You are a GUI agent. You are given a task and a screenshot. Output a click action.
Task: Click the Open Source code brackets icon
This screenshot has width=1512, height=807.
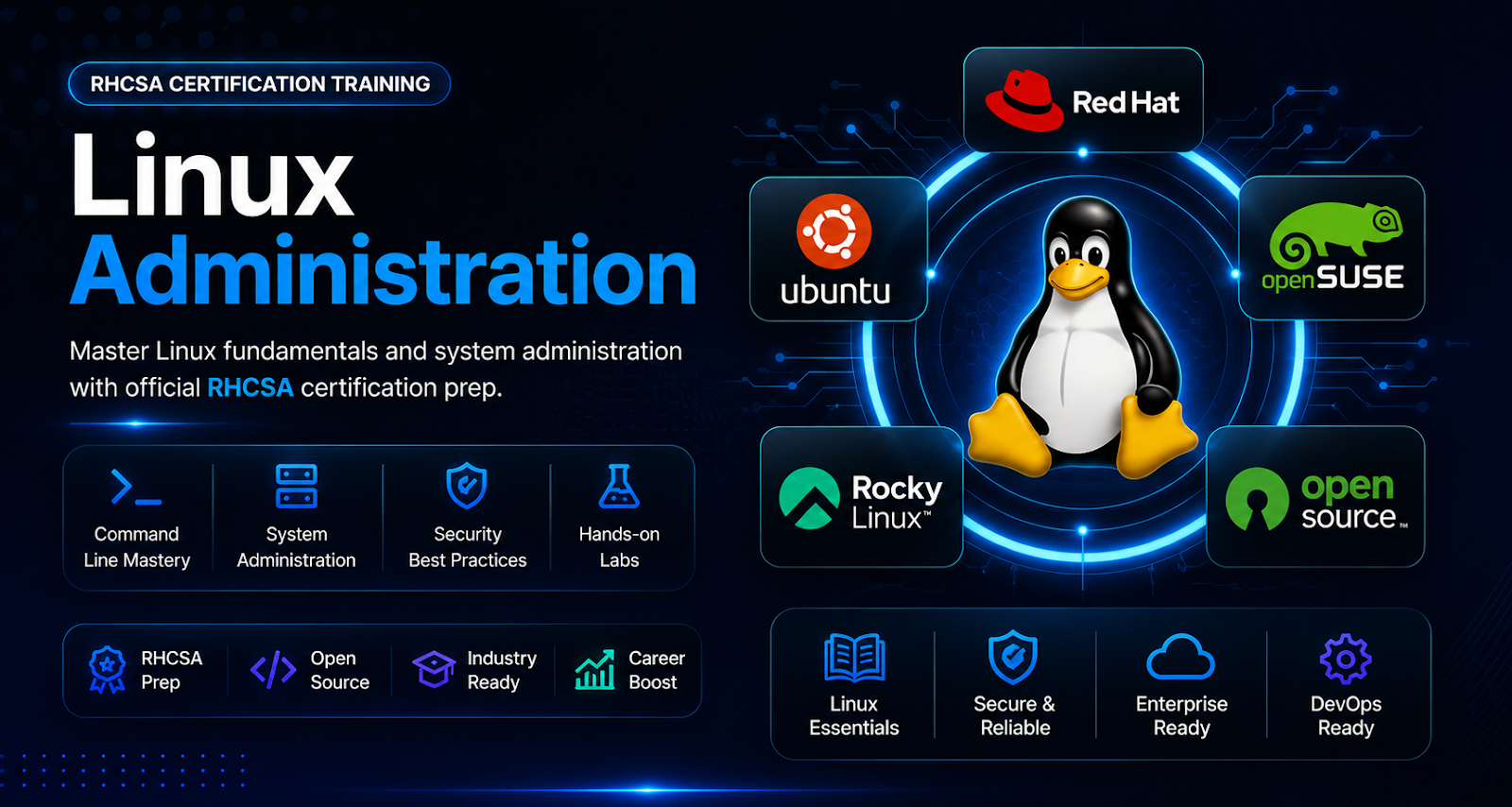[273, 670]
